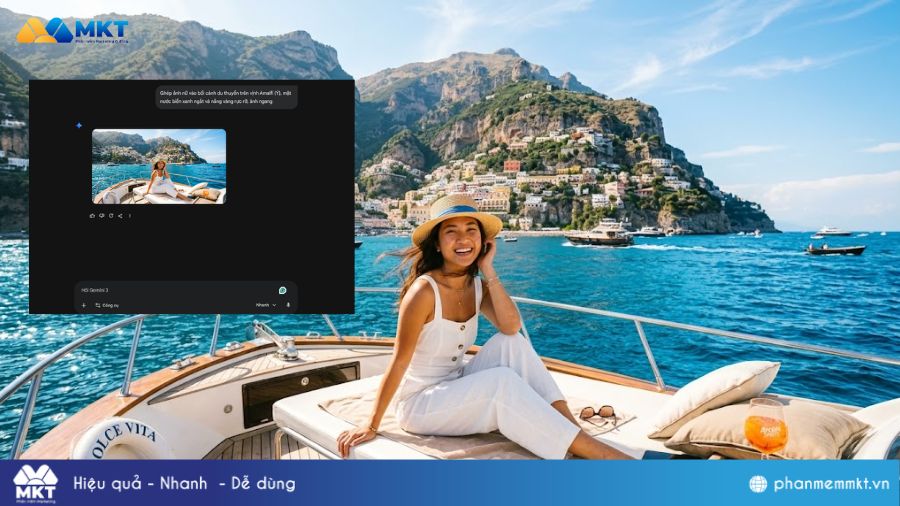Click the user prompt message bubble

coord(226,97)
